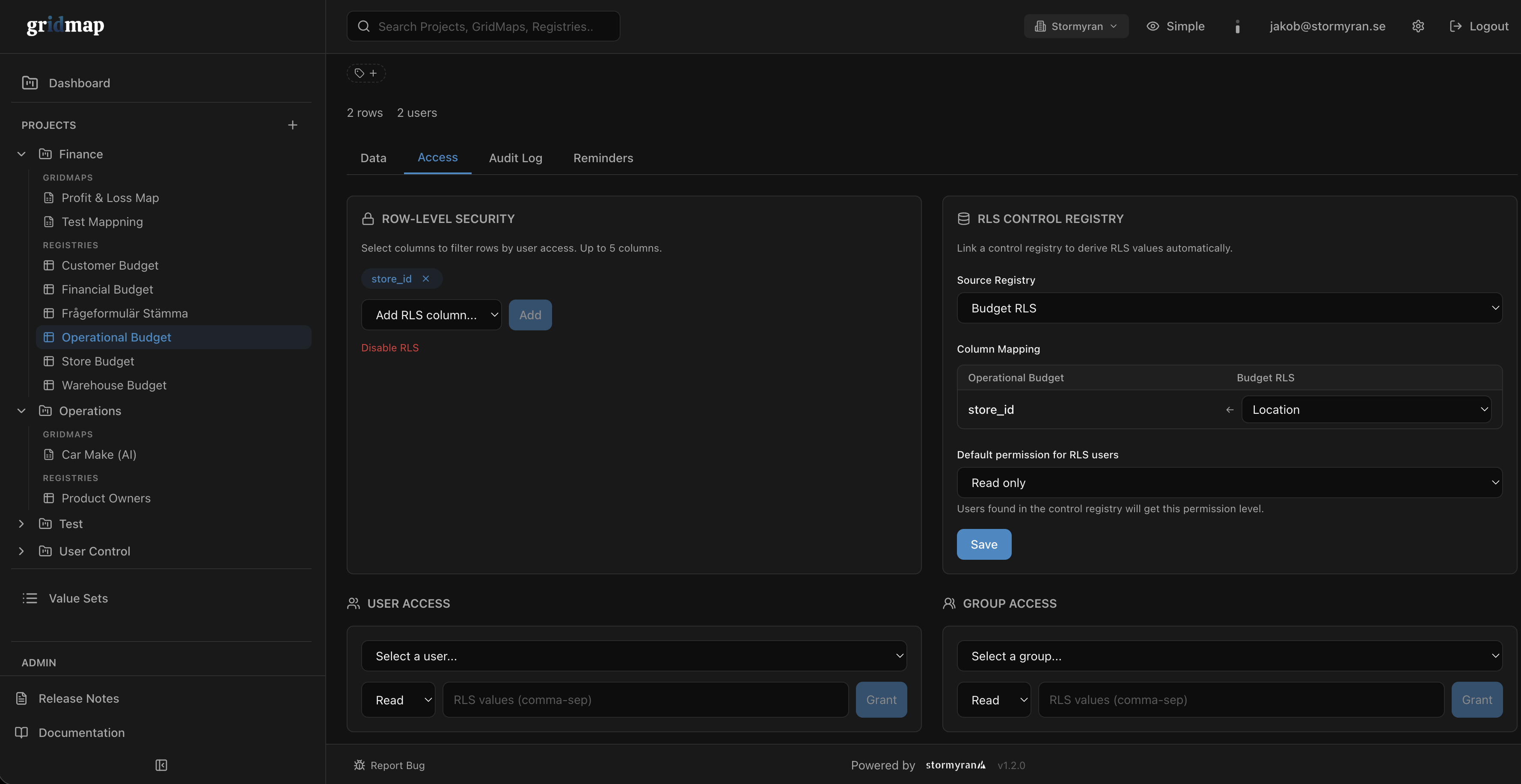Collapse the sidebar panel icon
Image resolution: width=1521 pixels, height=784 pixels.
coord(161,765)
